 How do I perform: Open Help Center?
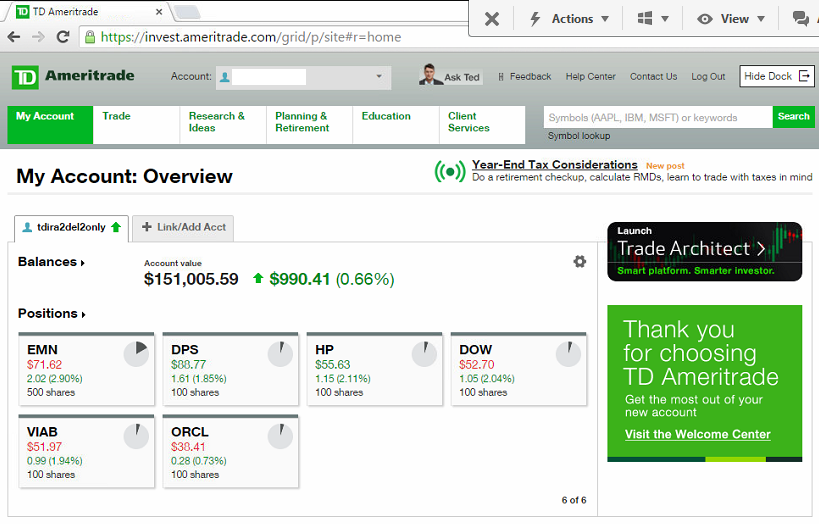[x=590, y=76]
